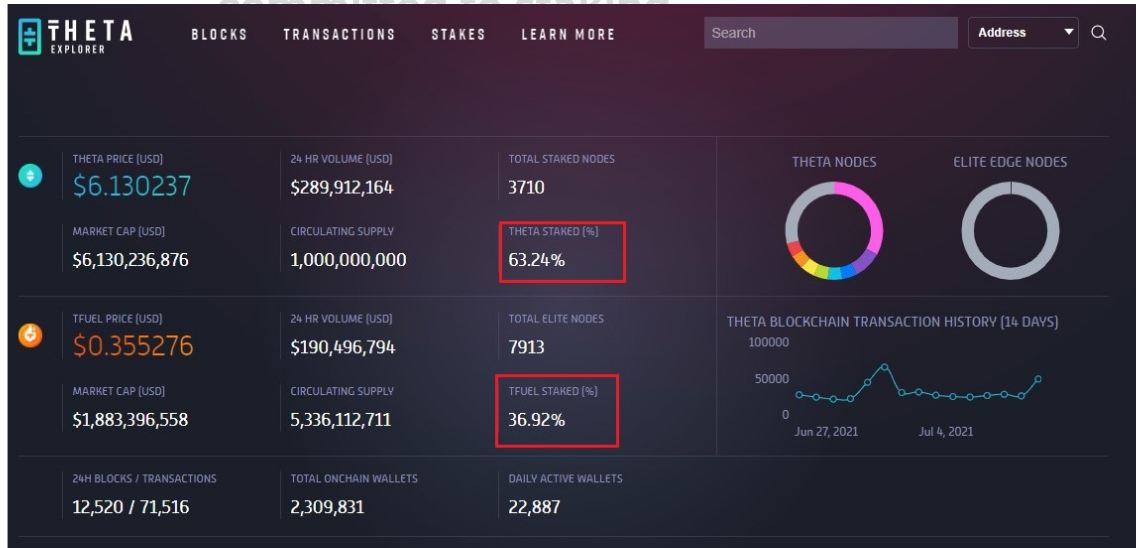The width and height of the screenshot is (1145, 548).
Task: Click total elite nodes value 7913
Action: [x=526, y=347]
